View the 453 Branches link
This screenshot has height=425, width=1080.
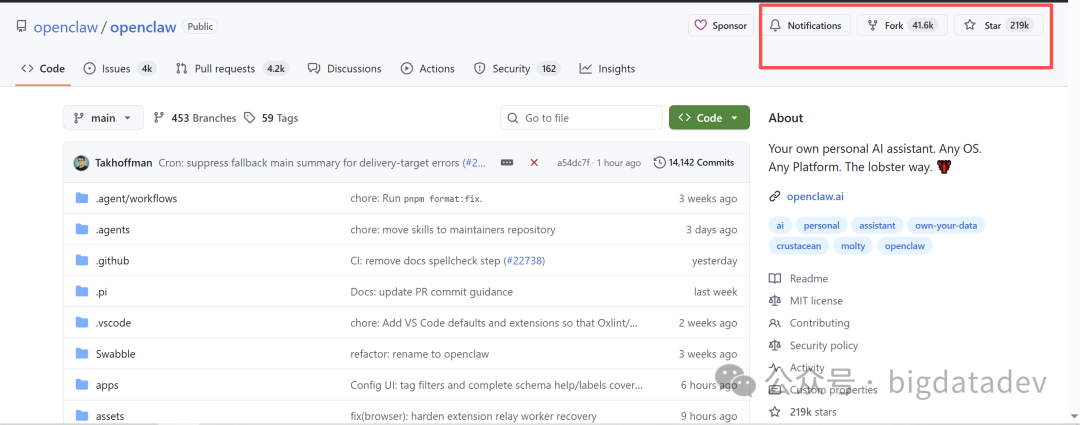pyautogui.click(x=195, y=118)
